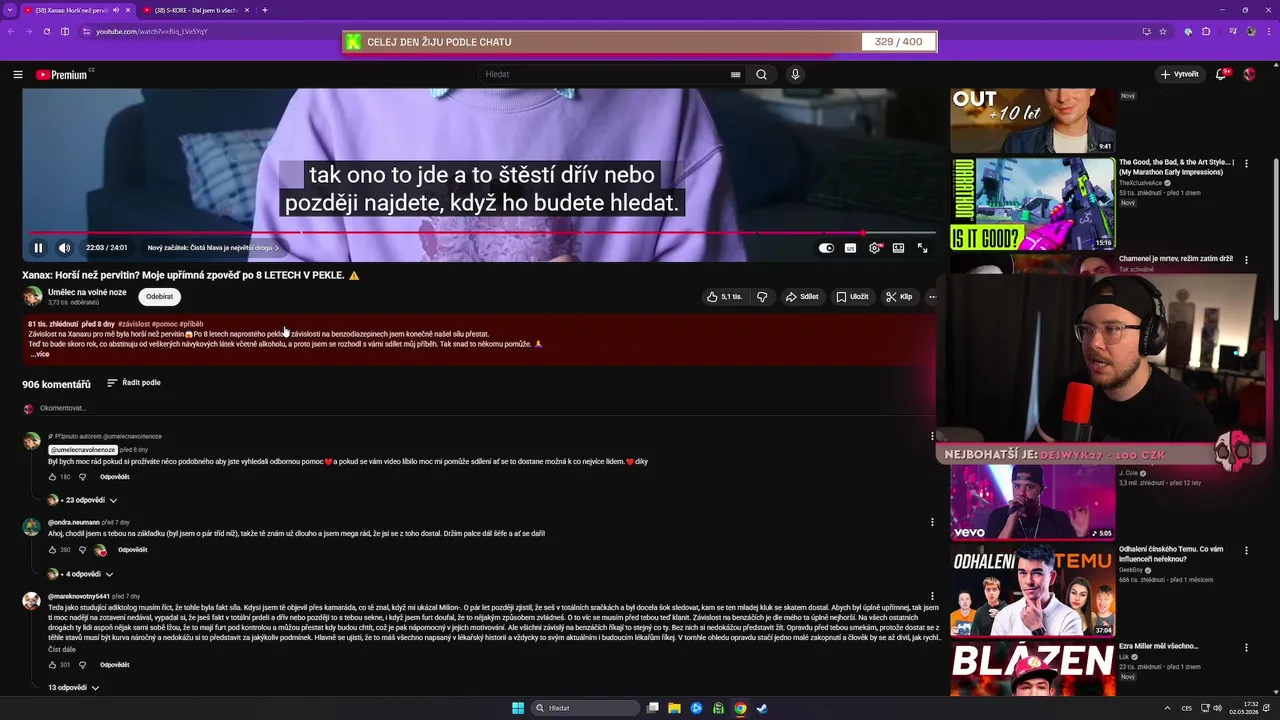This screenshot has width=1280, height=720.
Task: Start voice search with microphone
Action: pyautogui.click(x=795, y=74)
